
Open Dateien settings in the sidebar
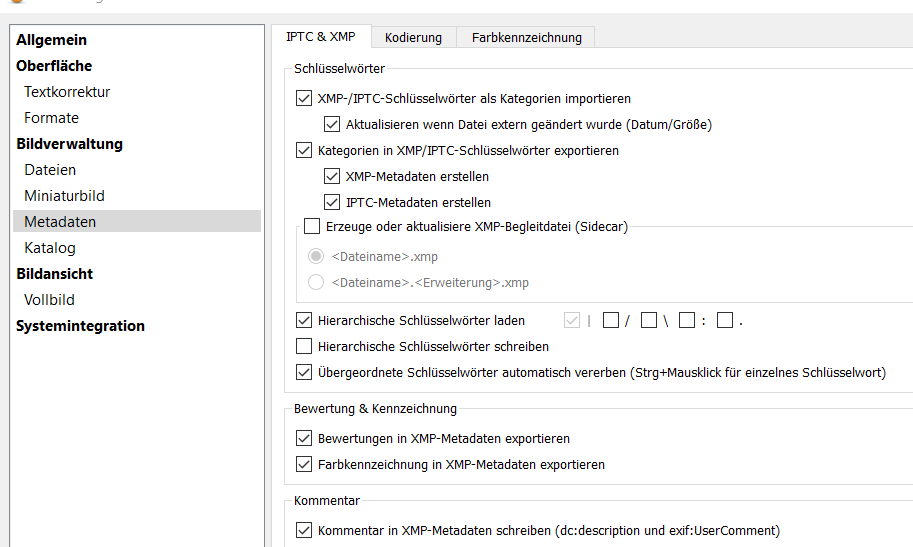(x=50, y=170)
